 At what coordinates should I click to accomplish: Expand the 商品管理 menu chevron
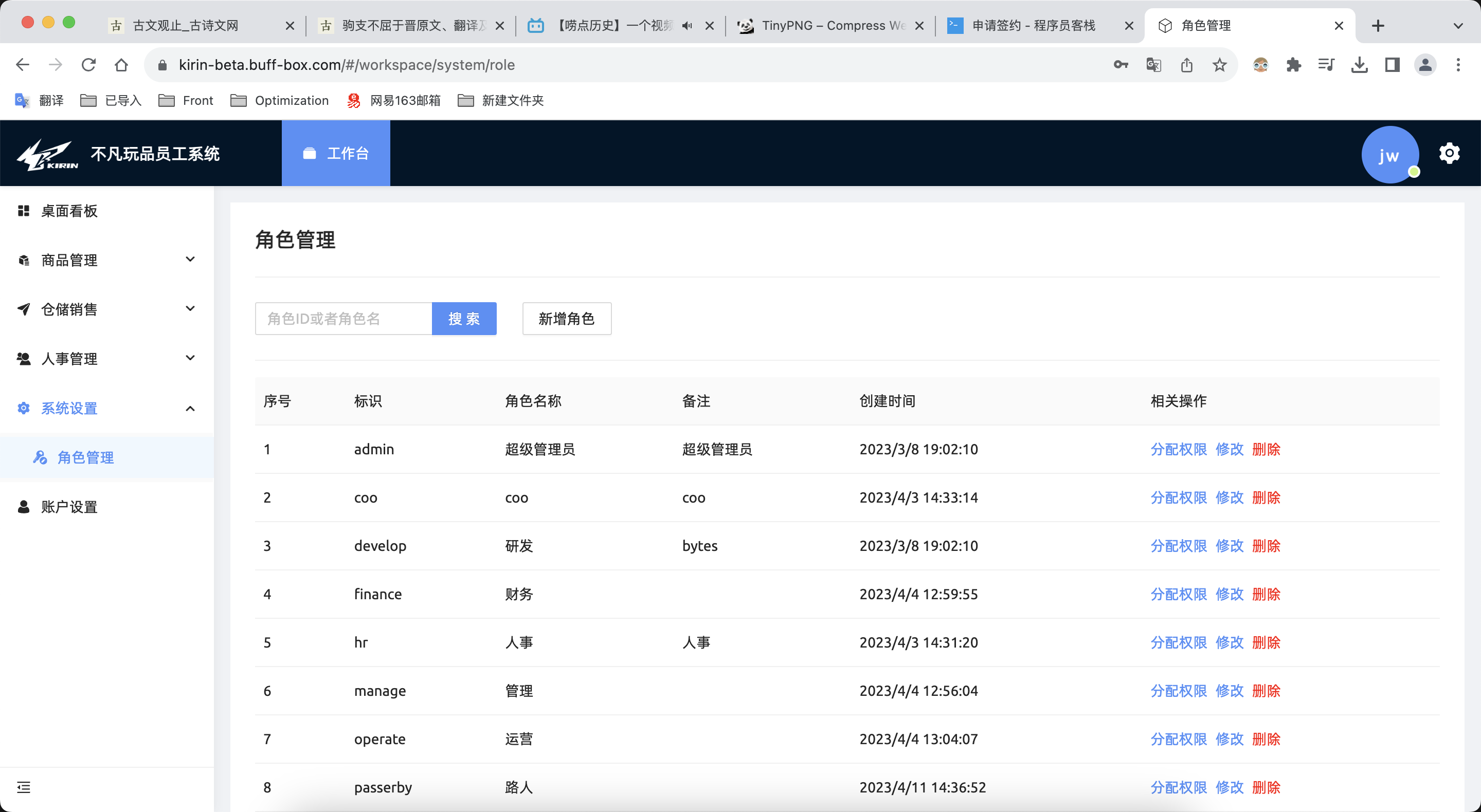(x=190, y=259)
